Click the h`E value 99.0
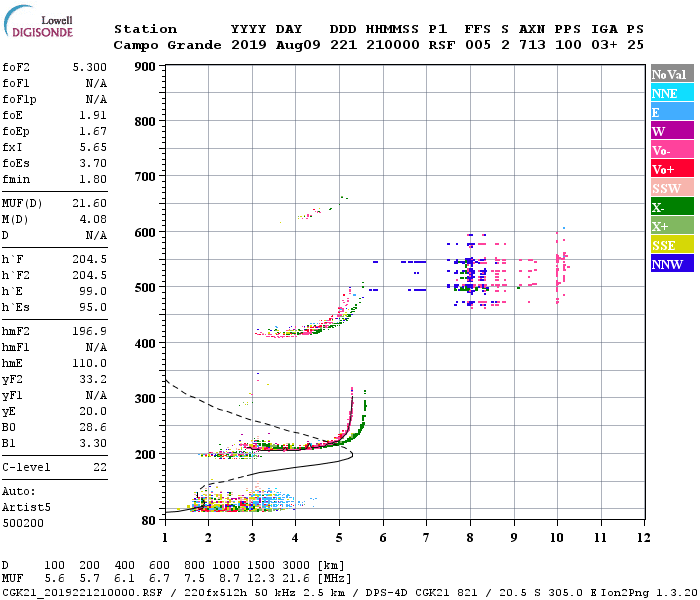This screenshot has width=700, height=600. [93, 292]
